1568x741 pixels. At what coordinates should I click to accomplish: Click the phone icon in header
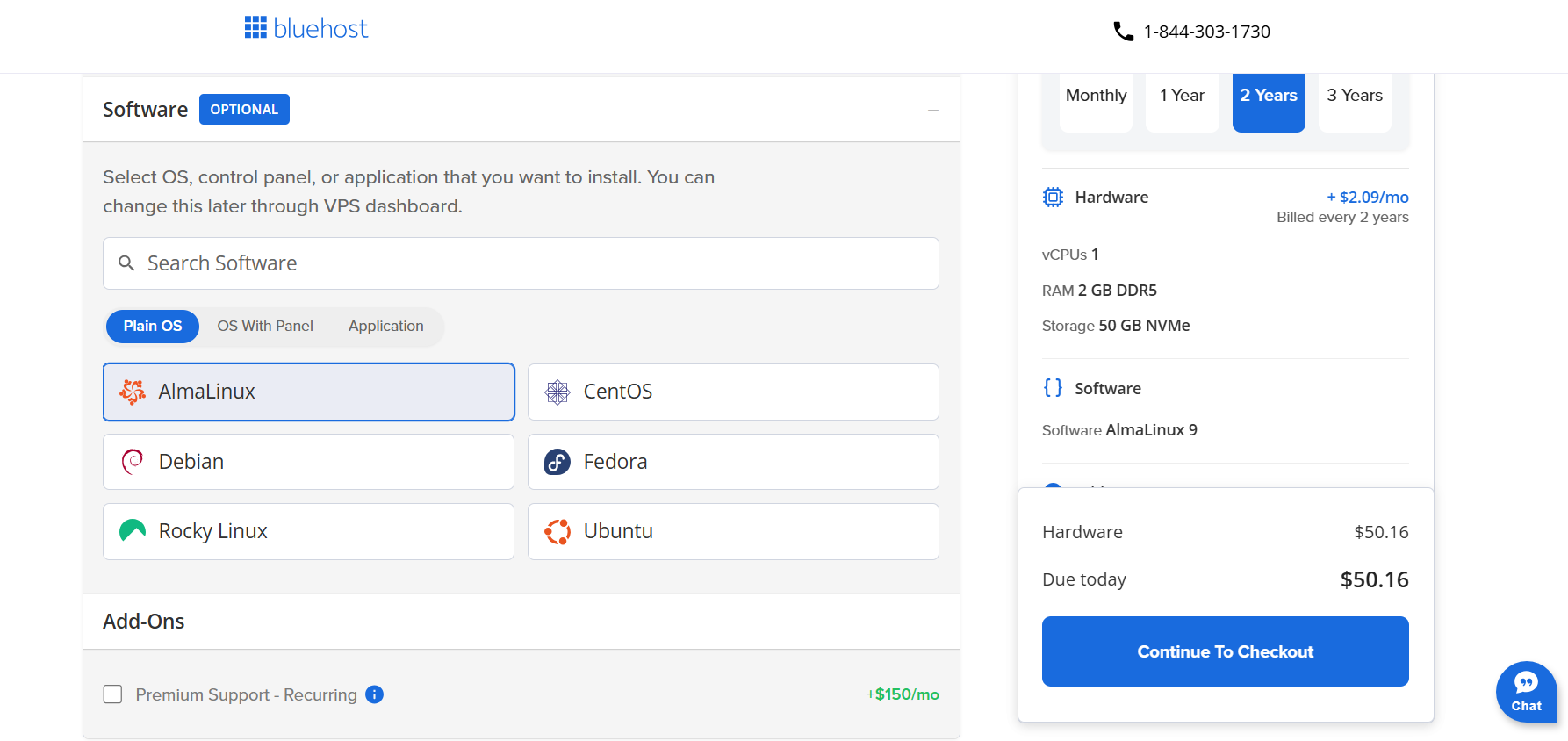(1123, 32)
